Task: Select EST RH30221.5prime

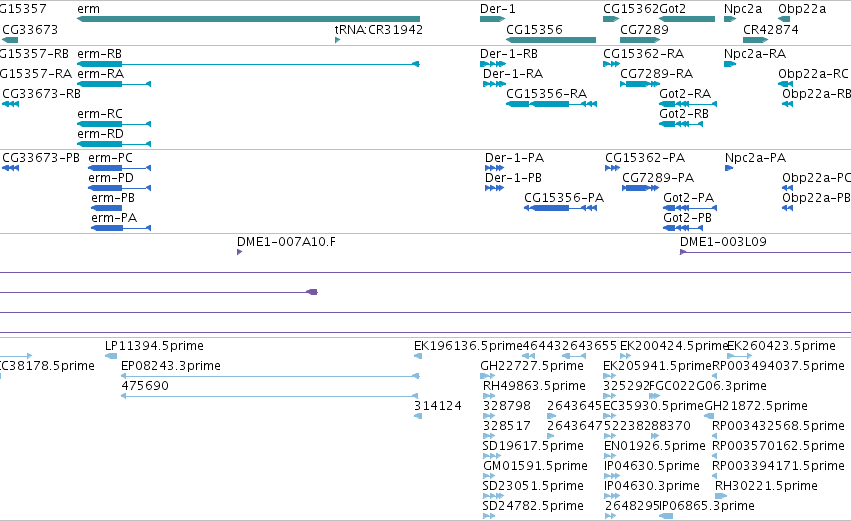Action: [x=721, y=496]
